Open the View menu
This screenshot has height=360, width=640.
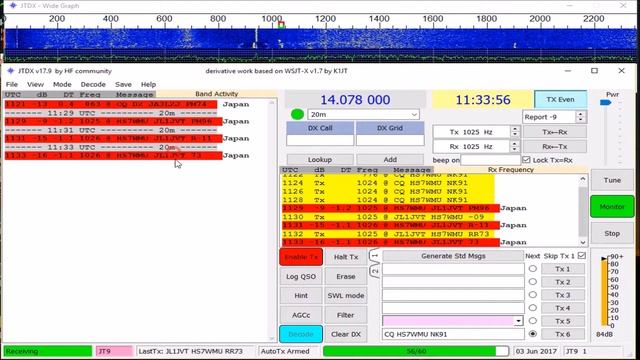[x=35, y=84]
